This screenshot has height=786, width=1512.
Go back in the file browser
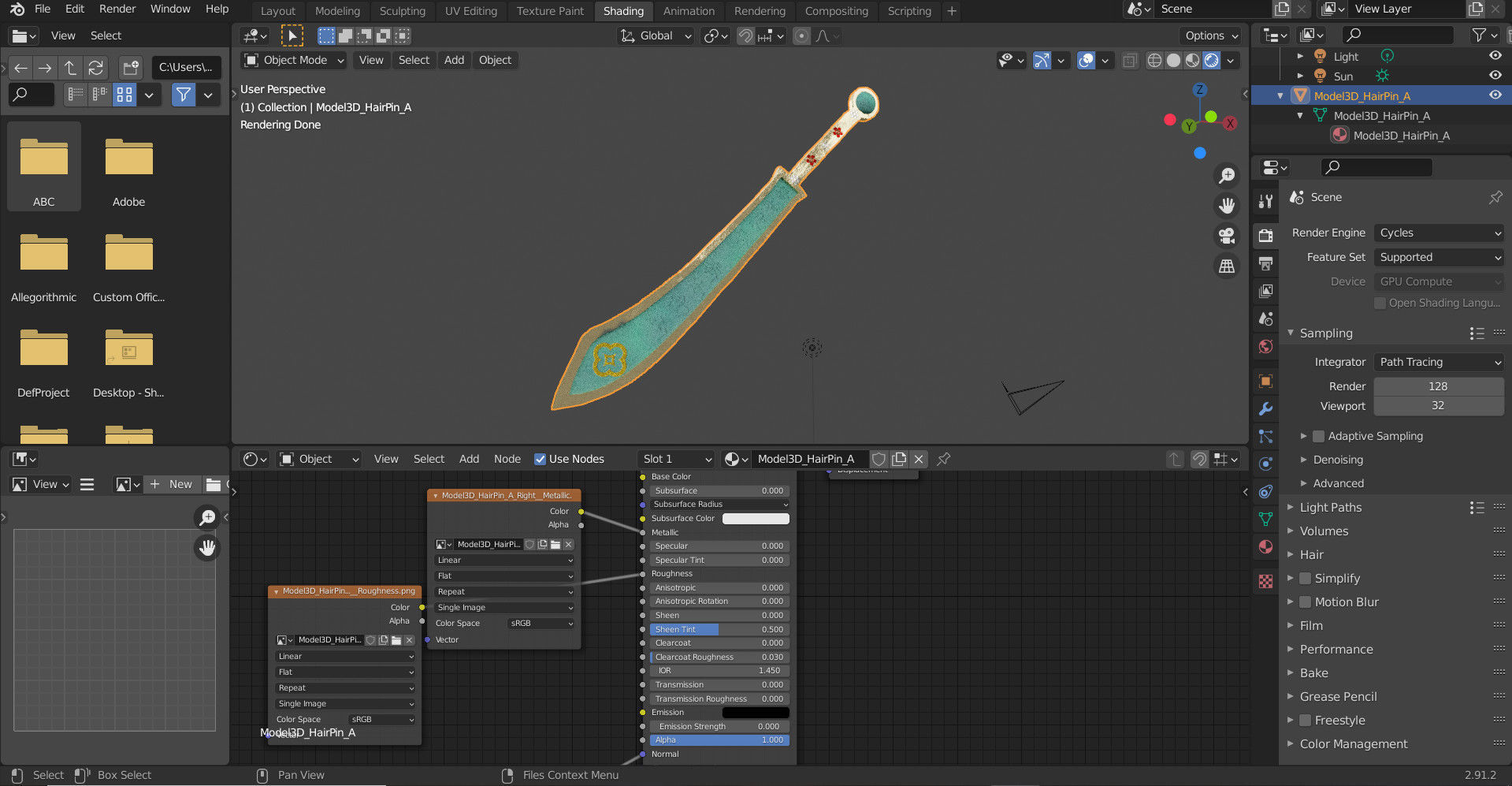coord(20,68)
